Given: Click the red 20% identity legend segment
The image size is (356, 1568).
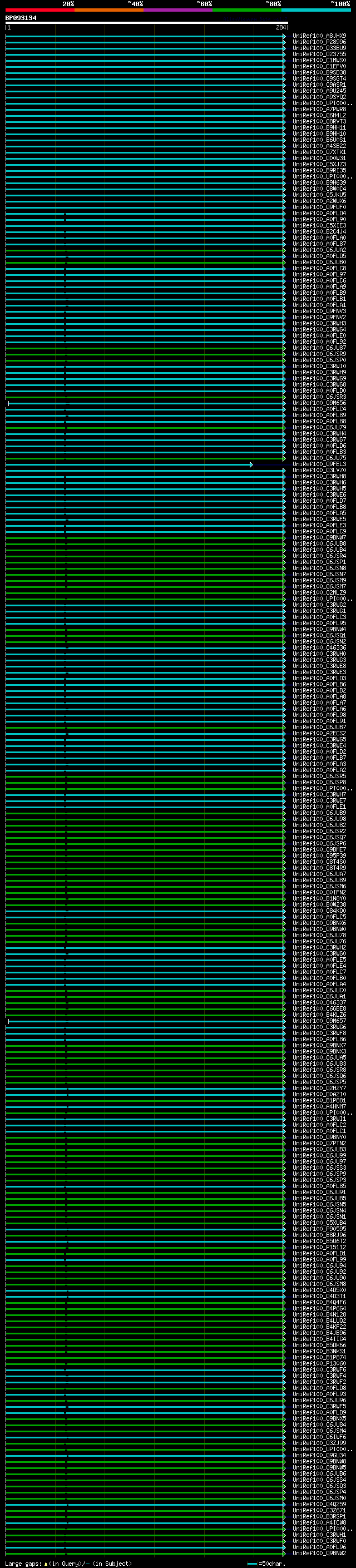Looking at the screenshot, I should (39, 10).
